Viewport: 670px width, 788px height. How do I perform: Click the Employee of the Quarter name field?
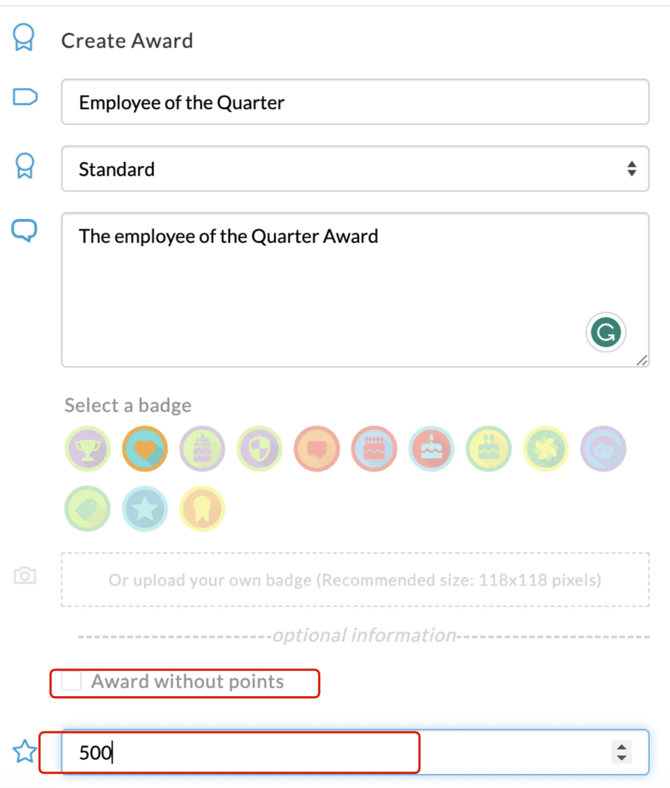click(355, 102)
